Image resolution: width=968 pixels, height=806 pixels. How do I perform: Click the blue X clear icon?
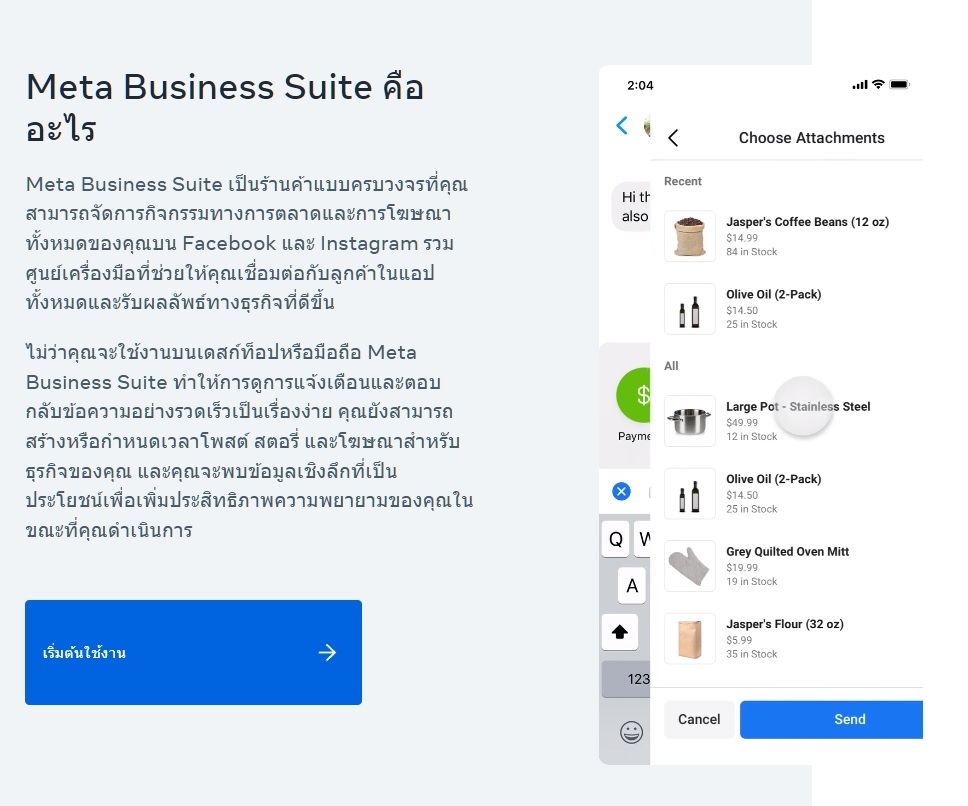[621, 491]
